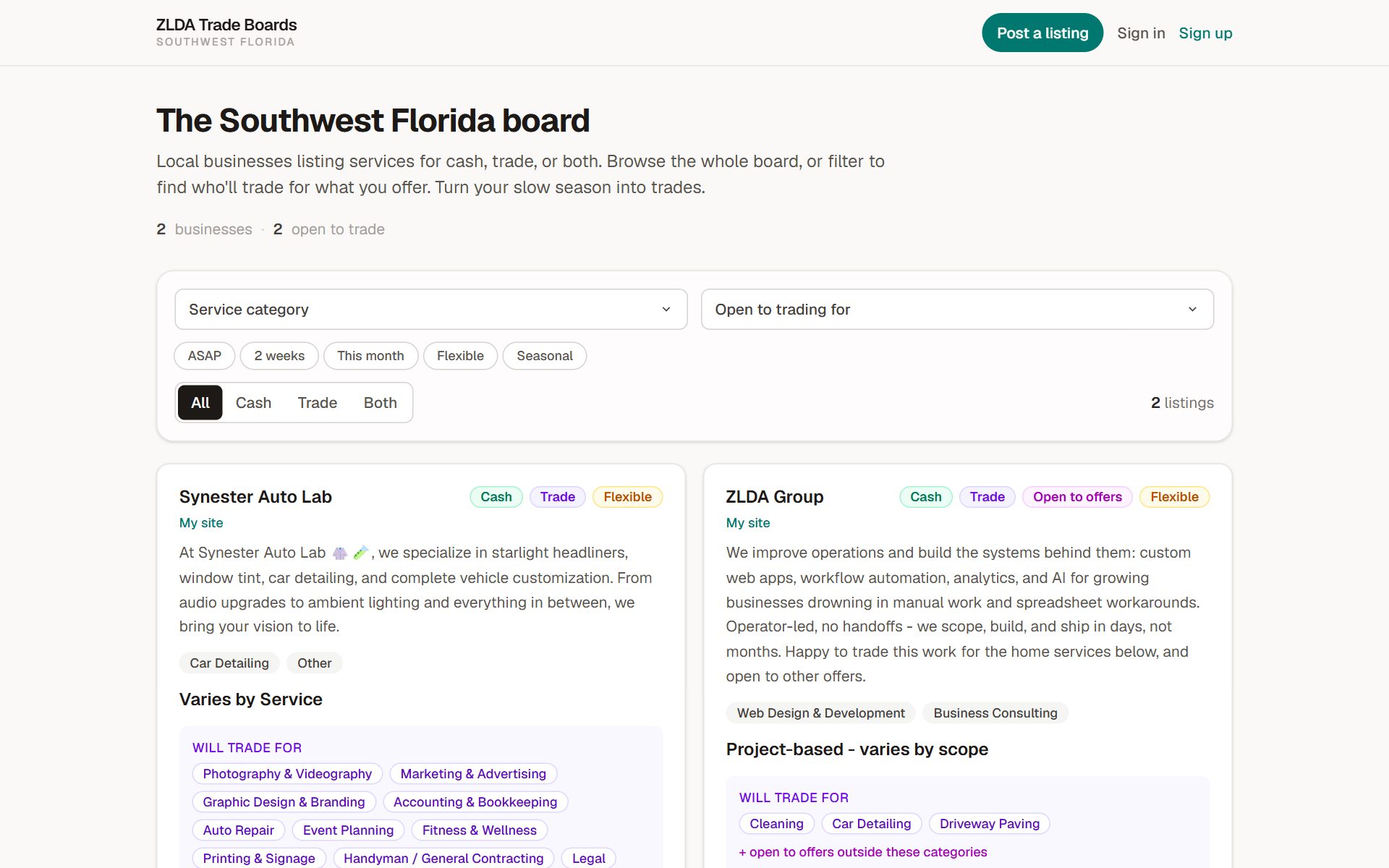This screenshot has width=1389, height=868.
Task: Click the Marketing & Advertising trade tag
Action: (473, 774)
